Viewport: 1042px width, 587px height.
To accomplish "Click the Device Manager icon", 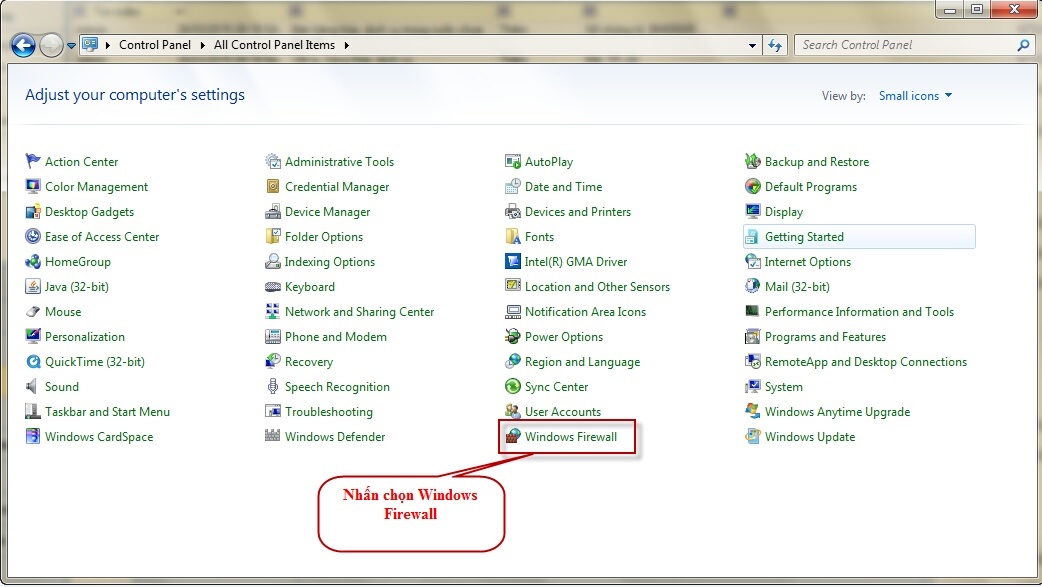I will [x=272, y=211].
